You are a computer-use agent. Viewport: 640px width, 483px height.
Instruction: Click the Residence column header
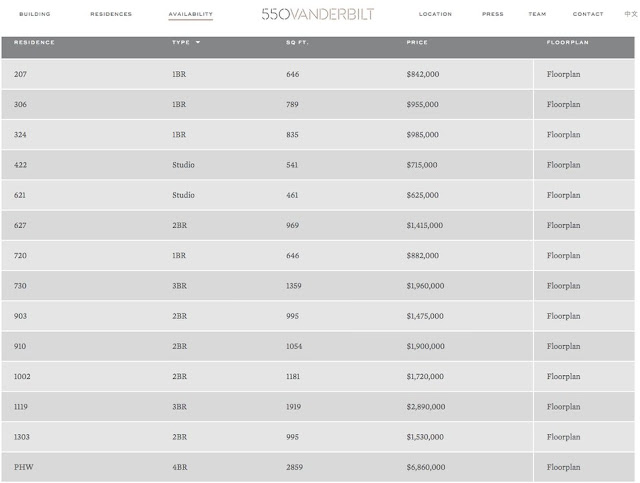(34, 43)
